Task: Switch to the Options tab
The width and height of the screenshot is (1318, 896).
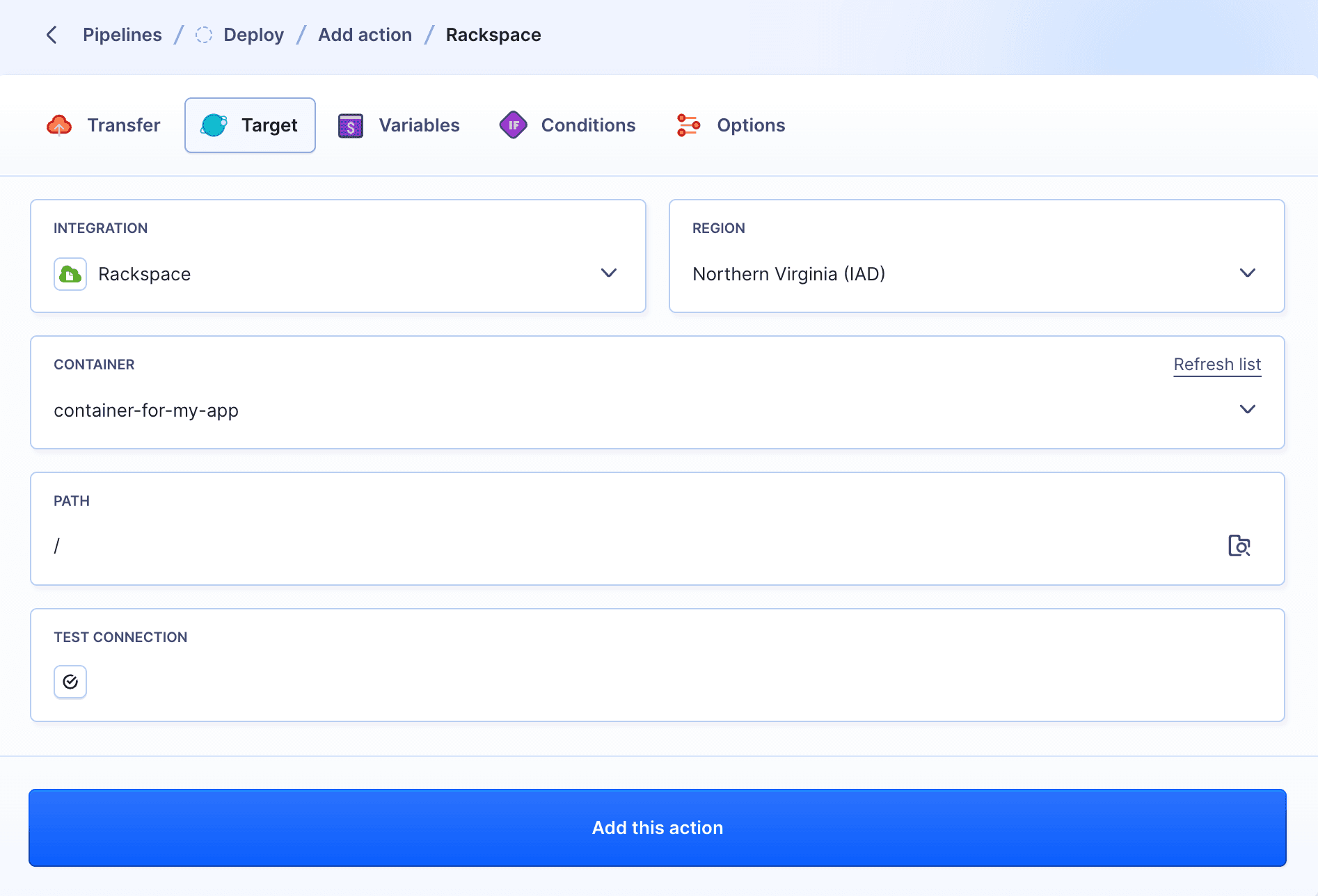Action: pyautogui.click(x=750, y=125)
